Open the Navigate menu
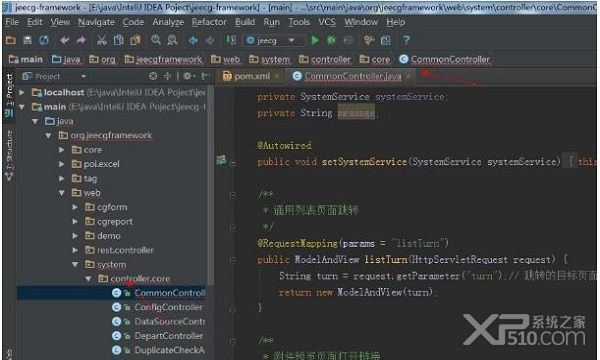The image size is (600, 360). 96,22
